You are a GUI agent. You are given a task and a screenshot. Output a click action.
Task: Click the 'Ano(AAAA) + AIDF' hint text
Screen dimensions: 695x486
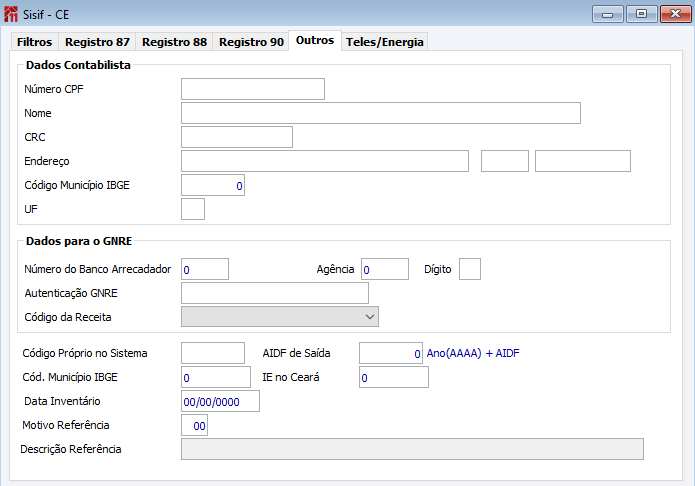click(x=473, y=353)
